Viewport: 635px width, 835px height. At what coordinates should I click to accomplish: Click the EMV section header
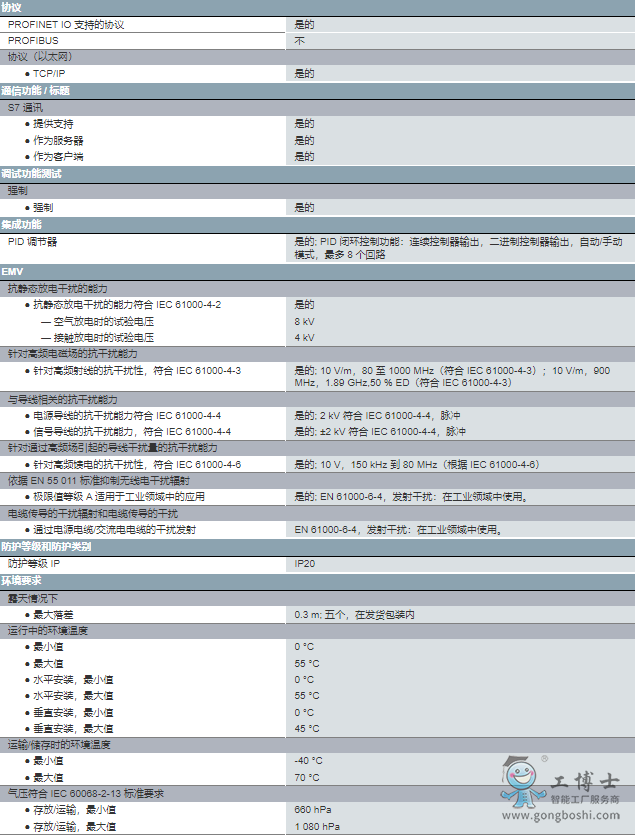point(12,272)
